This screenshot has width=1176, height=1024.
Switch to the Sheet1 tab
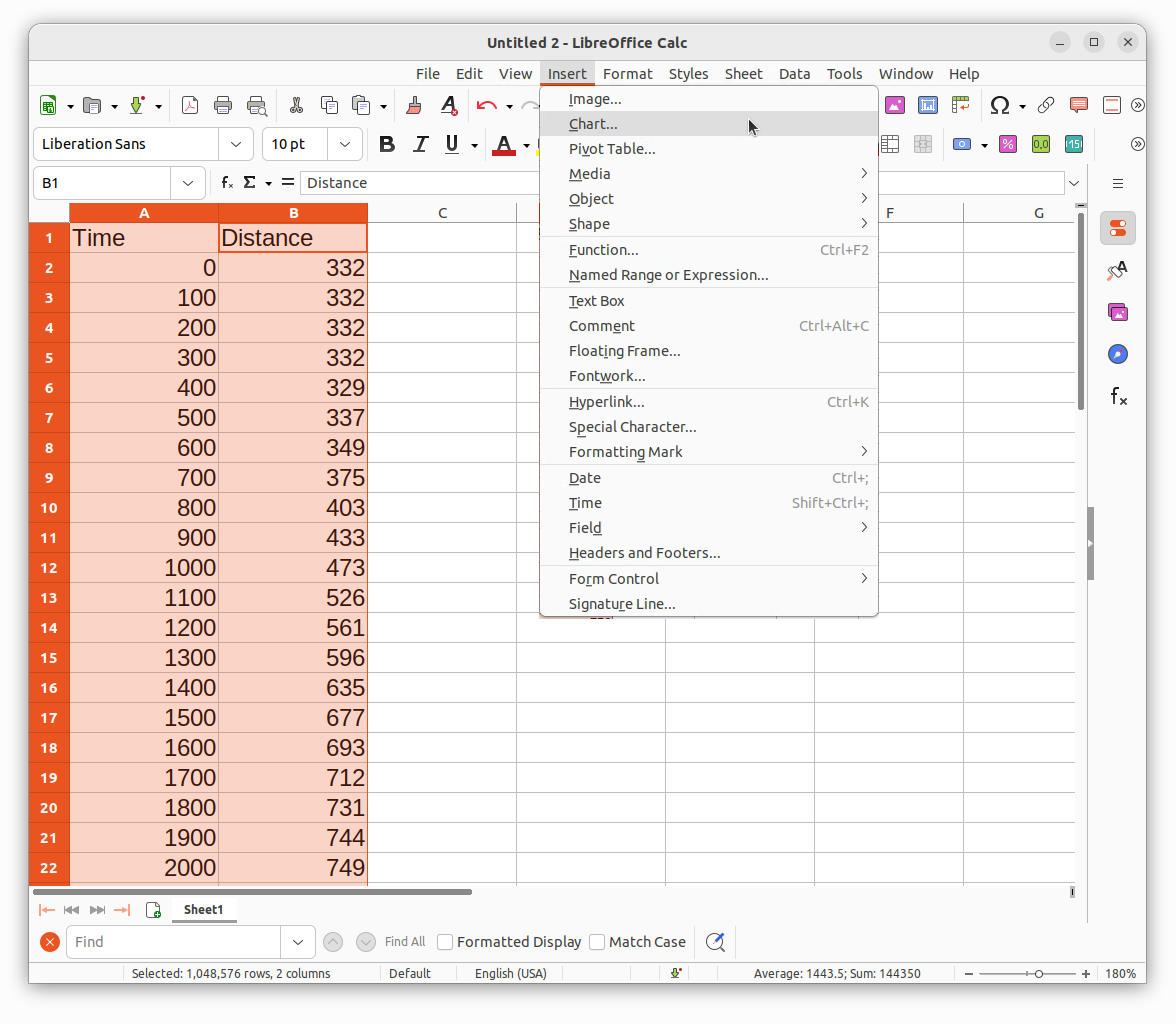pyautogui.click(x=203, y=909)
